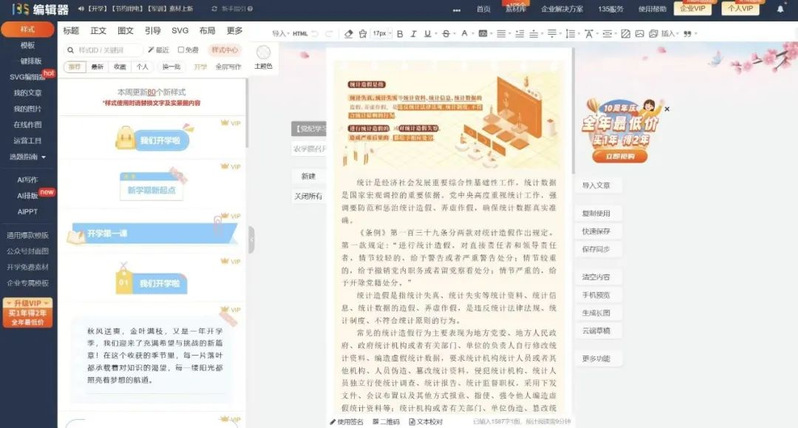798x428 pixels.
Task: Open the 模板 sidebar section
Action: 27,45
